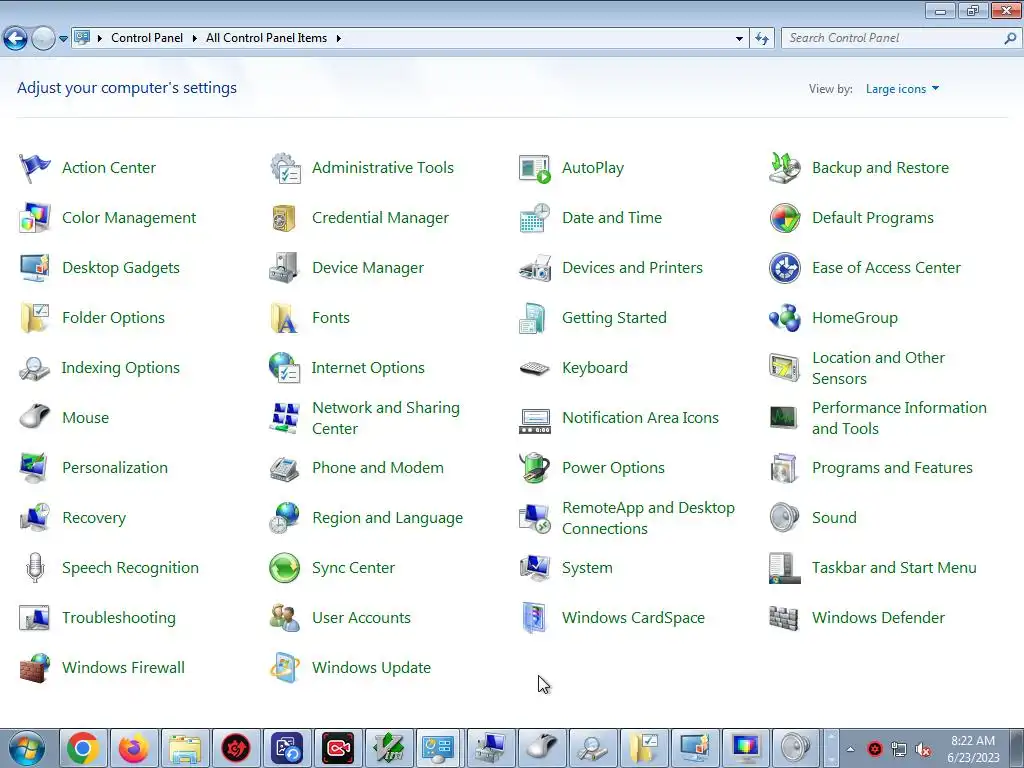
Task: Open the Folder Options link
Action: click(x=114, y=318)
